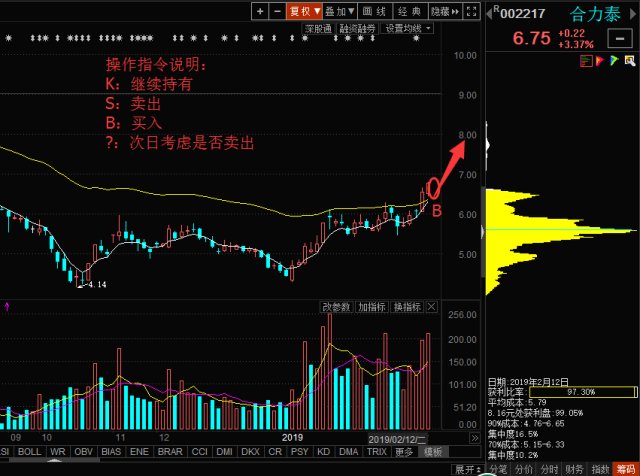This screenshot has width=640, height=476.
Task: Close the volume indicator panel X
Action: coord(431,307)
